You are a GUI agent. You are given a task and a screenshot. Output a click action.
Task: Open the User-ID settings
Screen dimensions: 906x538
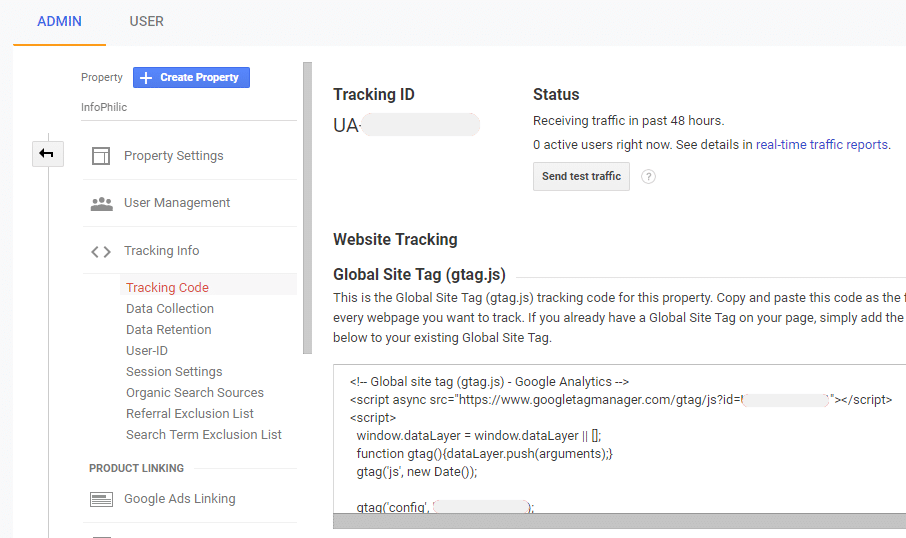pos(147,351)
